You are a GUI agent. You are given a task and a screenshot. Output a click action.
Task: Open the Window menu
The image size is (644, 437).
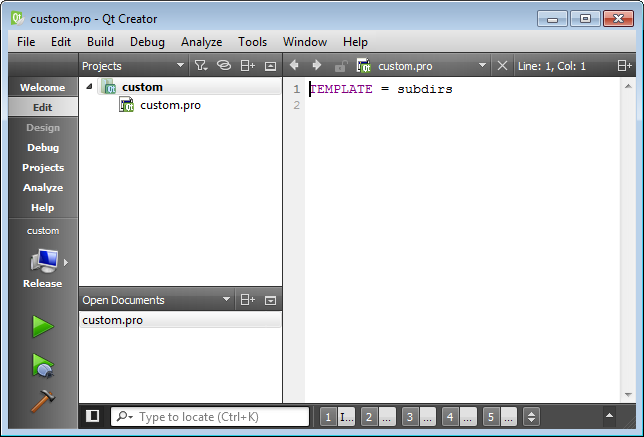point(305,42)
